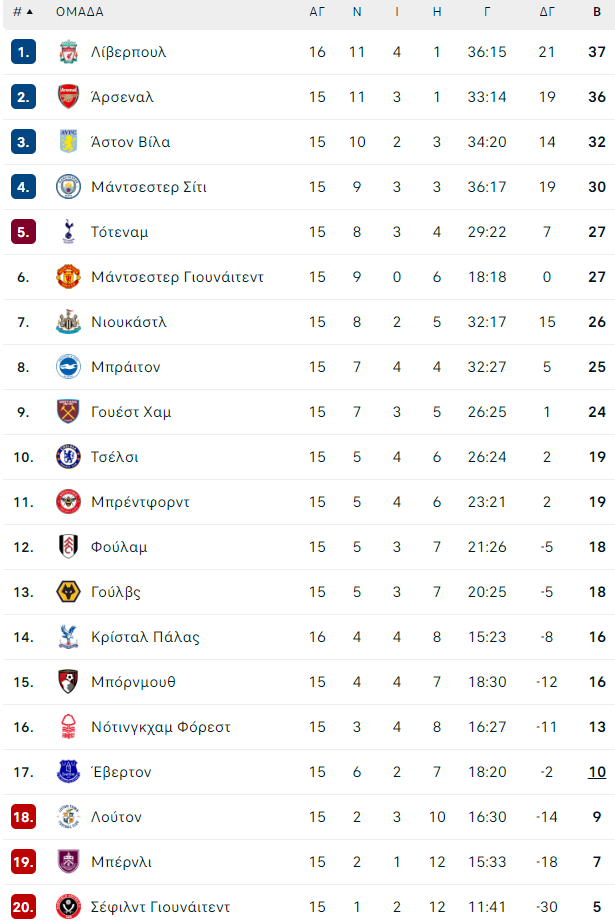Screen dimensions: 615x920
Task: Open the Μπράιτον team link
Action: [x=125, y=367]
